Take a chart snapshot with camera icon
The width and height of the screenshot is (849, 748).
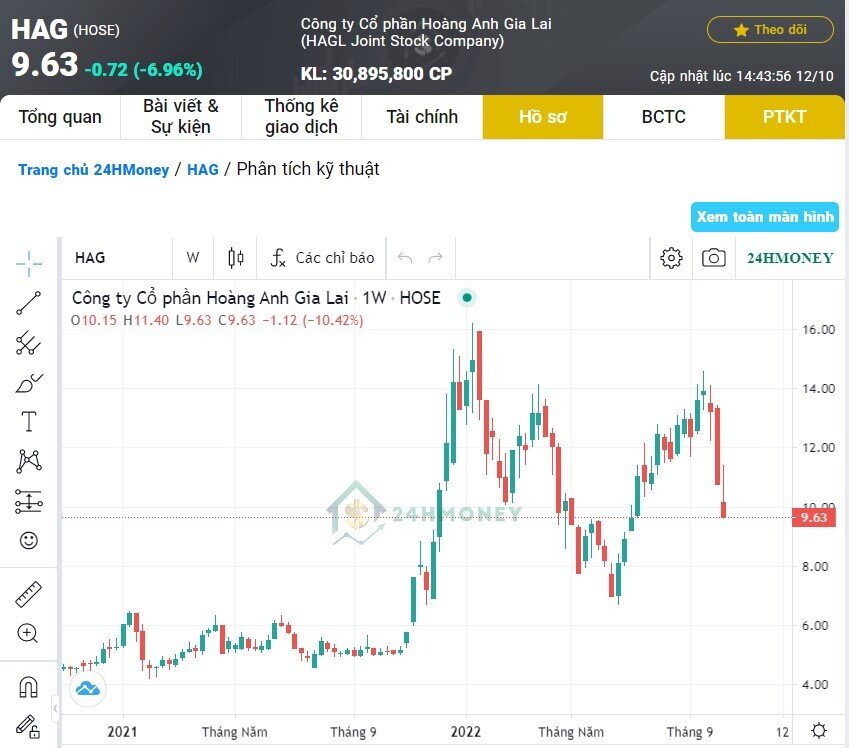(714, 258)
